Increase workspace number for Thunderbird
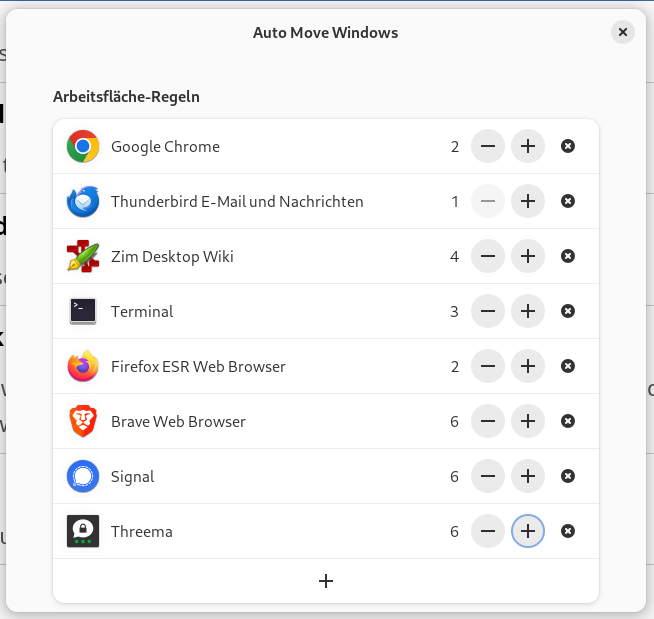 (528, 202)
